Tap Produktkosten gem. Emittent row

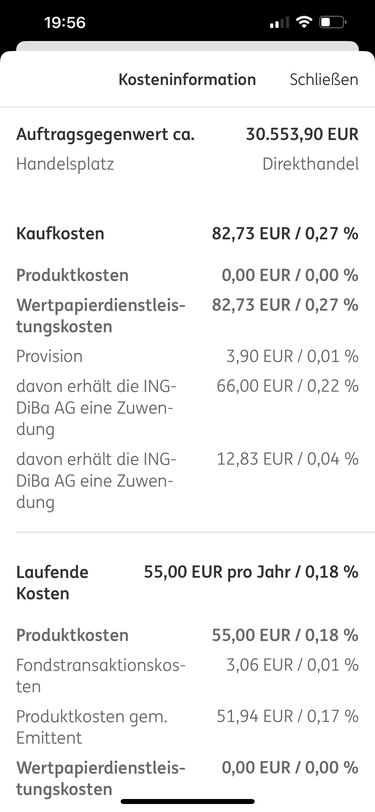tap(187, 727)
